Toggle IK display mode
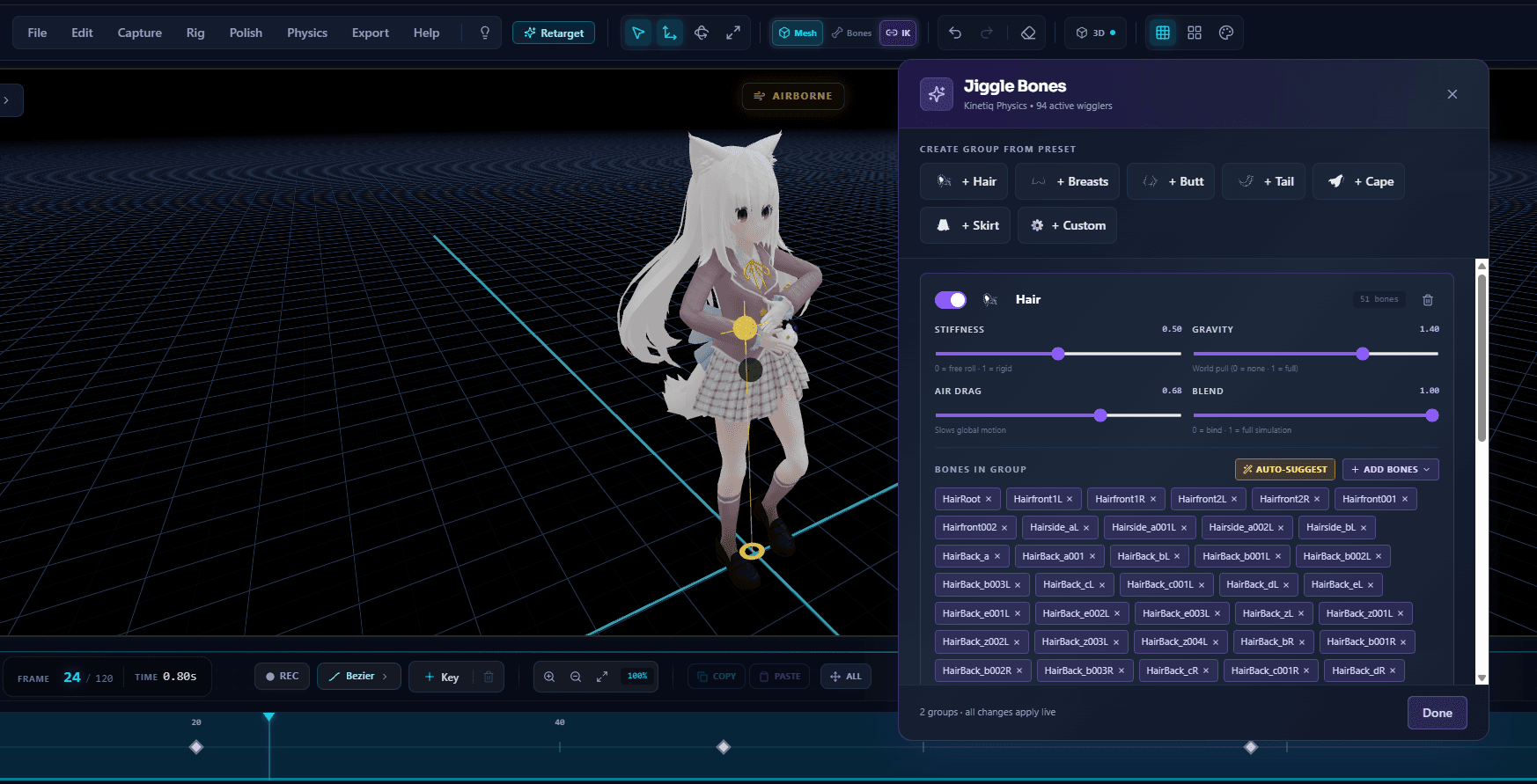Image resolution: width=1537 pixels, height=784 pixels. [x=898, y=33]
